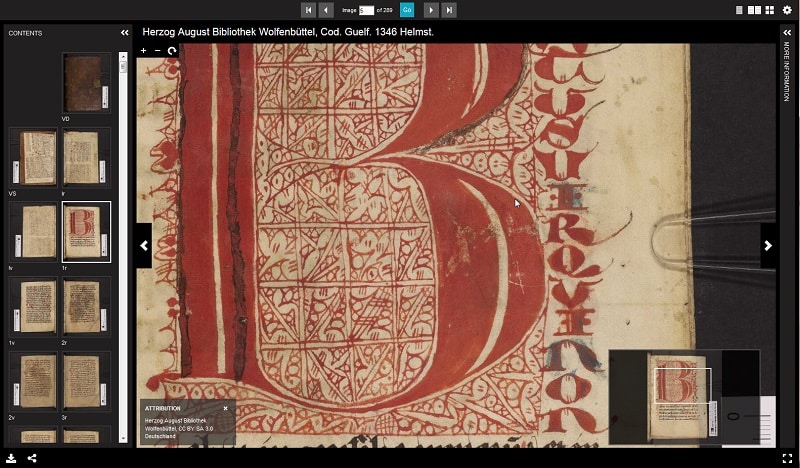Click the thumbnail scrollbar up arrow
Screen dimensions: 800x468
coord(123,56)
